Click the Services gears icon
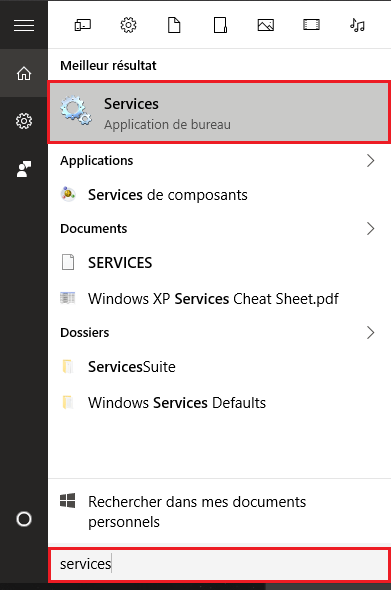This screenshot has height=590, width=391. pos(76,110)
